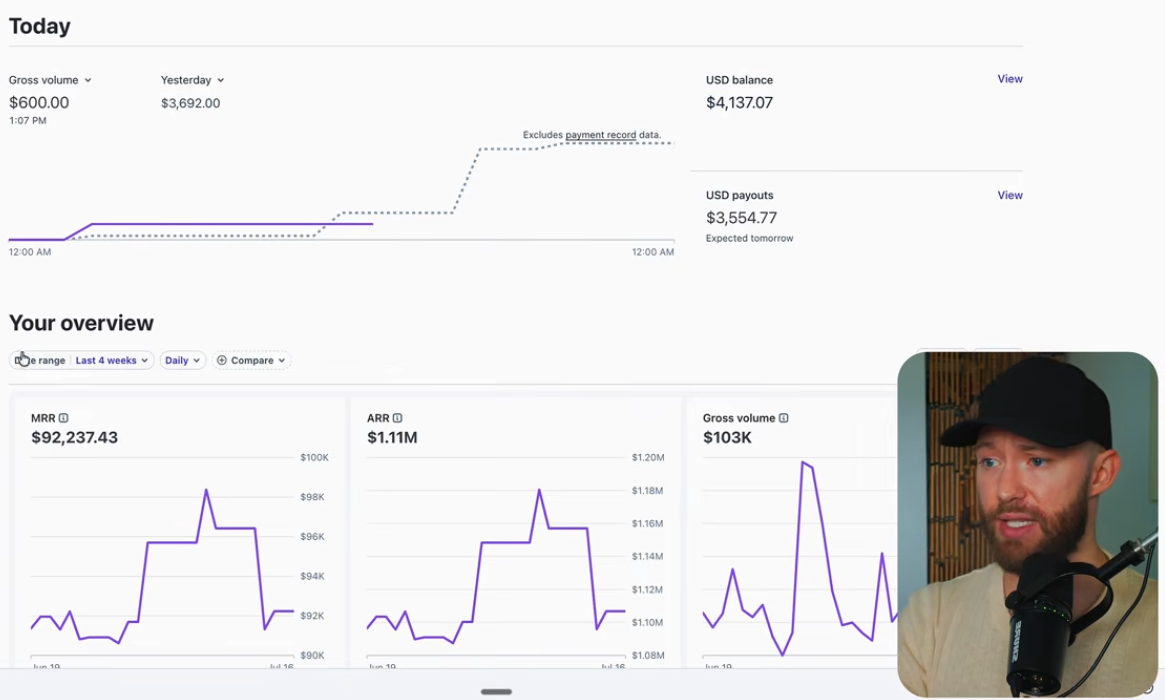Select yesterday's $3,692.00 amount
The image size is (1165, 700).
(x=190, y=103)
